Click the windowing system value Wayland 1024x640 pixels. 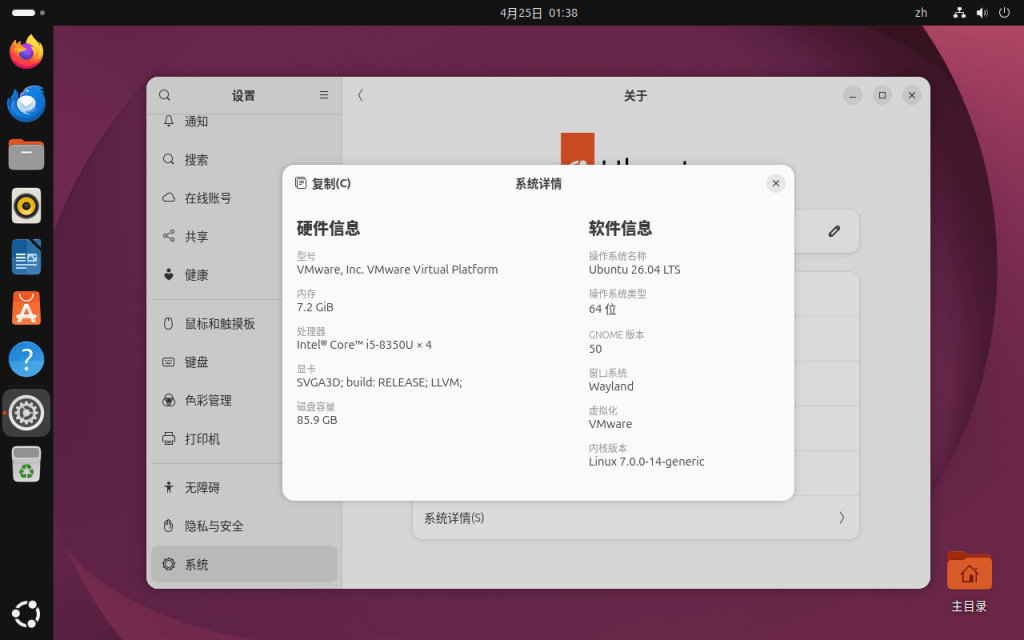[611, 387]
